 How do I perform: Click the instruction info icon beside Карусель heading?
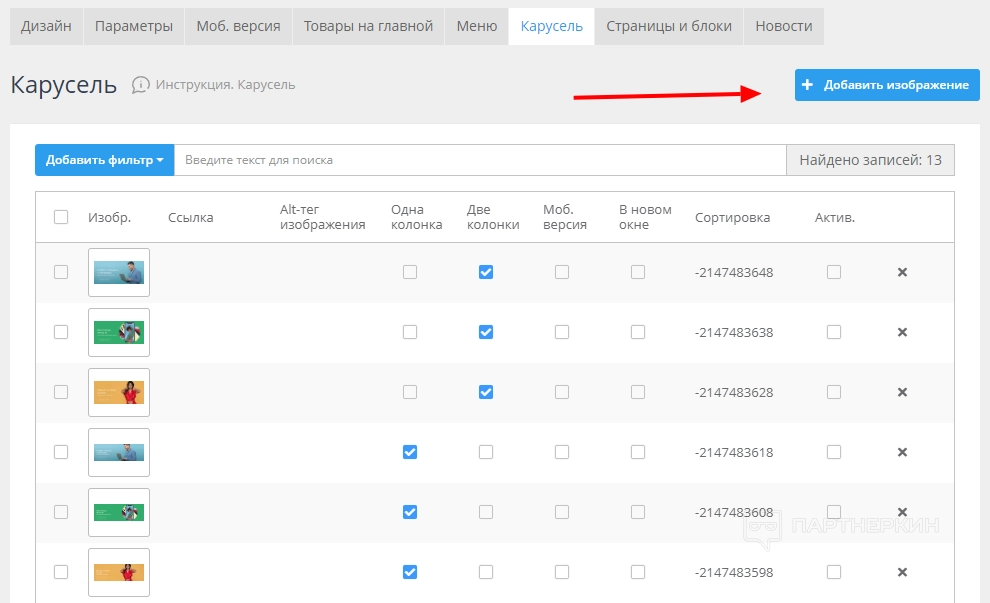pos(141,85)
